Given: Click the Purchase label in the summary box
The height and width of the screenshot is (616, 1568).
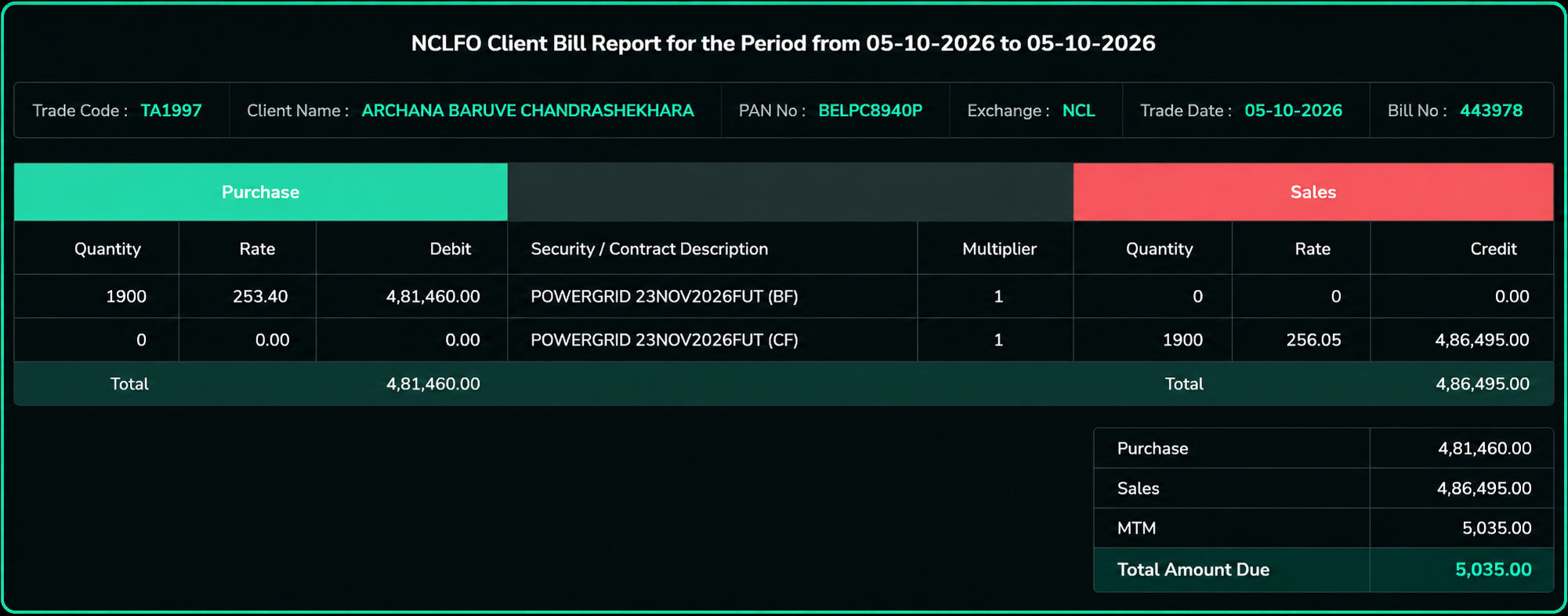Looking at the screenshot, I should point(1153,448).
